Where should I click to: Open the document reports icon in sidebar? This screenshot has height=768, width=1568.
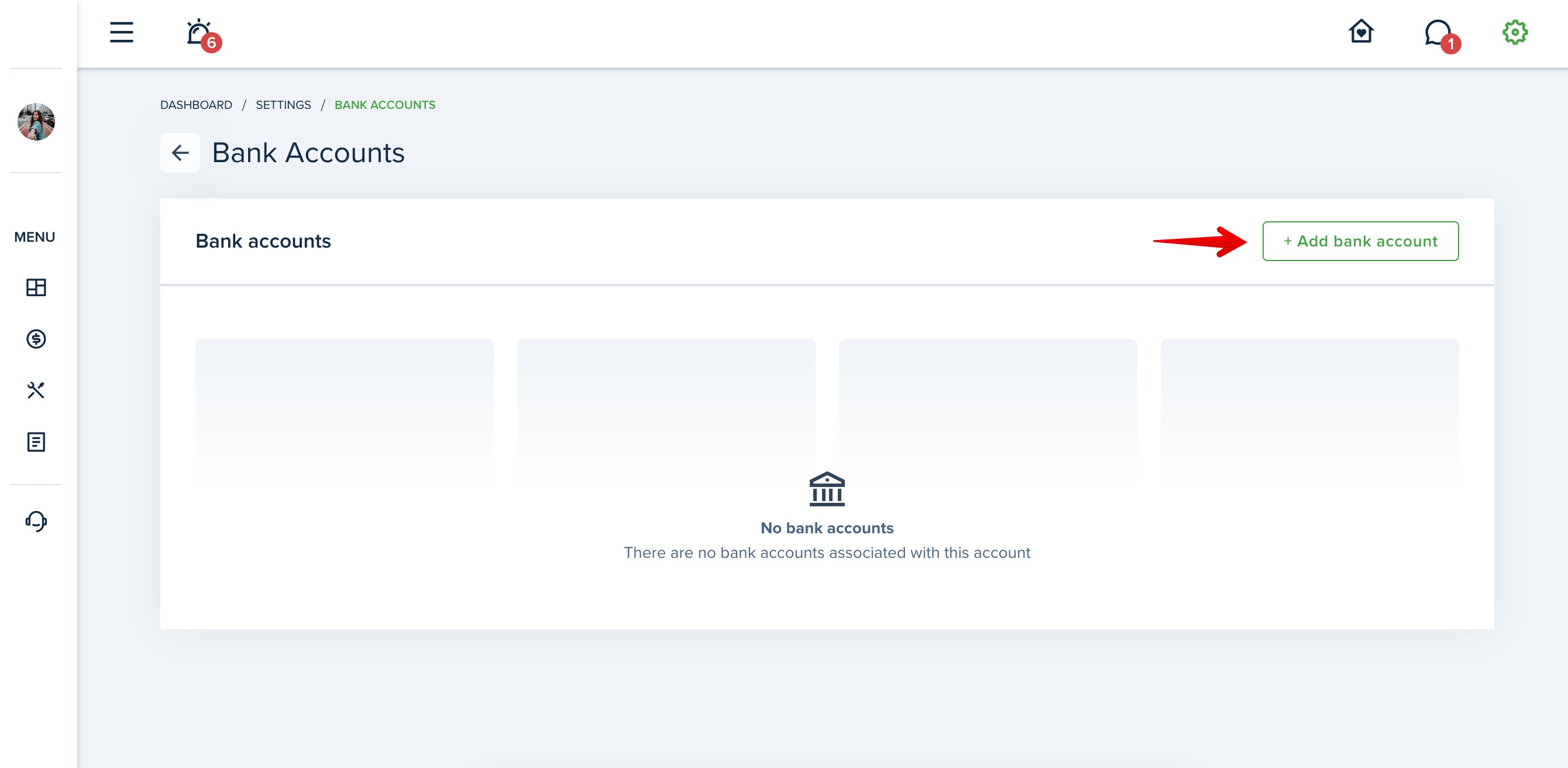(x=36, y=441)
